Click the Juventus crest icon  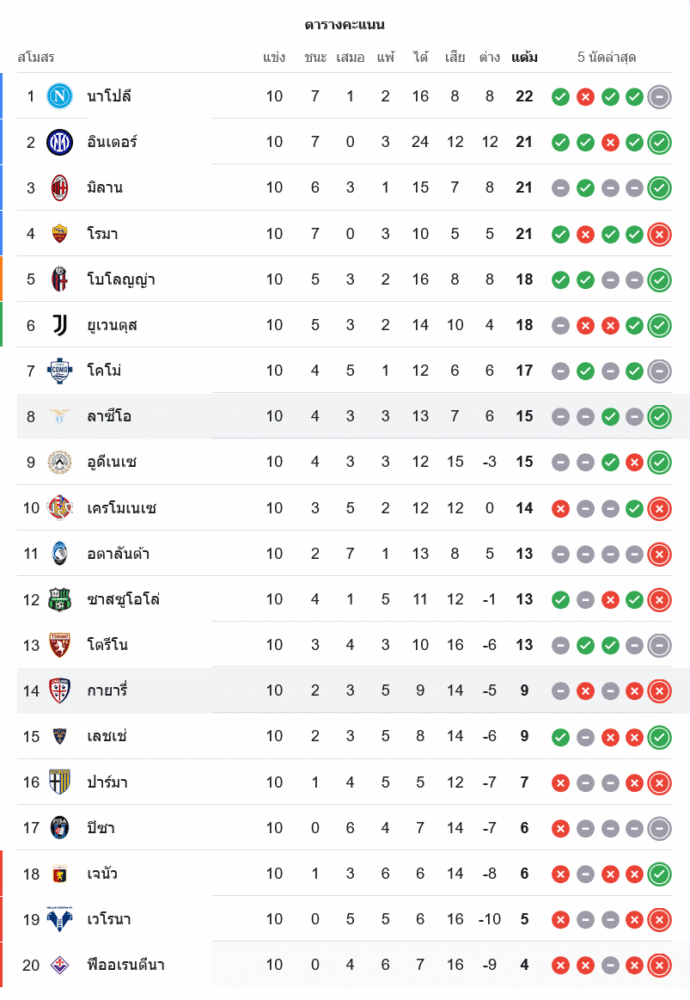coord(60,325)
